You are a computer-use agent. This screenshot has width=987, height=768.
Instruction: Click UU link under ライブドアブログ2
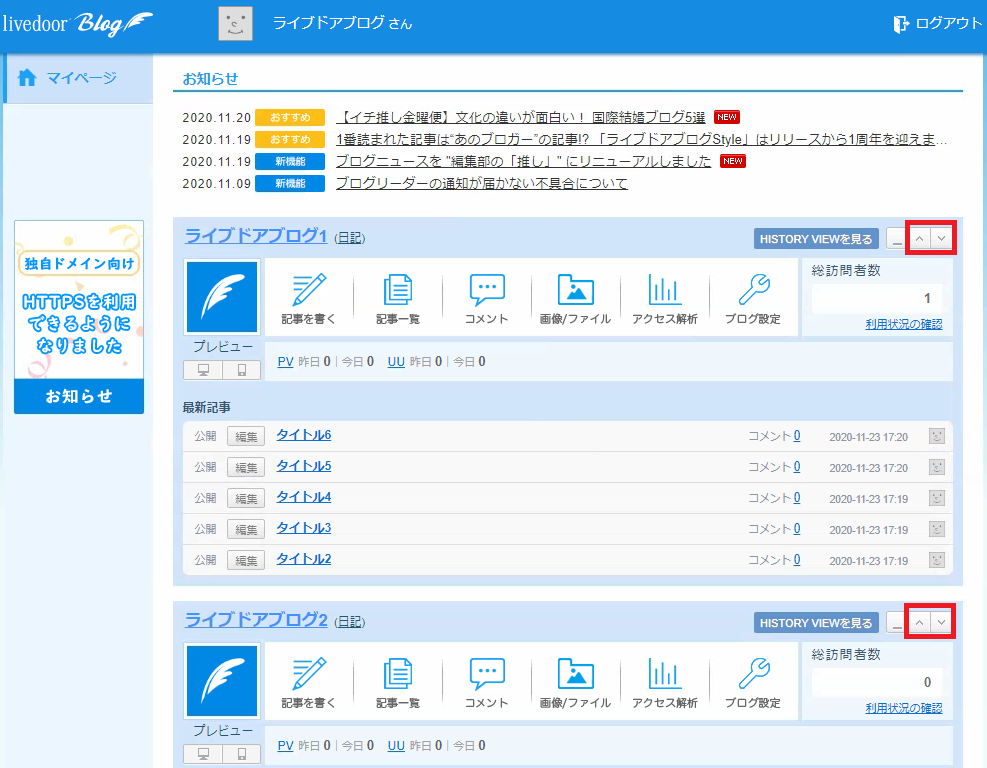(x=396, y=746)
